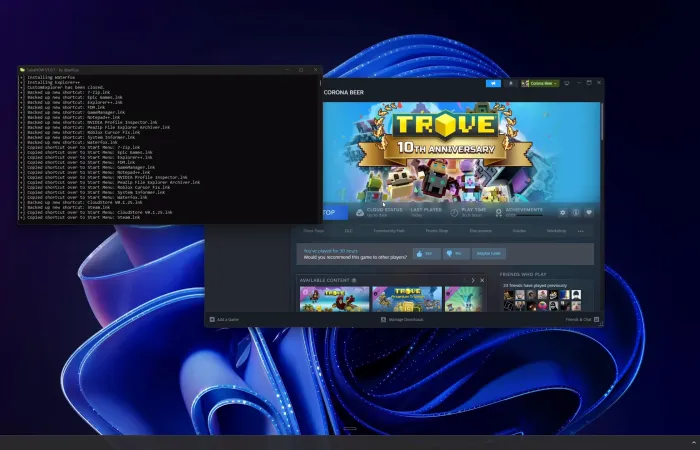The image size is (700, 450).
Task: Switch Steam to Big Picture mode icon
Action: [567, 83]
